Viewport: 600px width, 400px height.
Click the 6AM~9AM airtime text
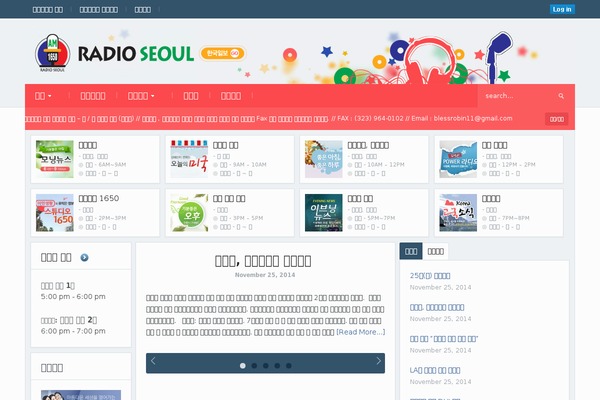(112, 165)
